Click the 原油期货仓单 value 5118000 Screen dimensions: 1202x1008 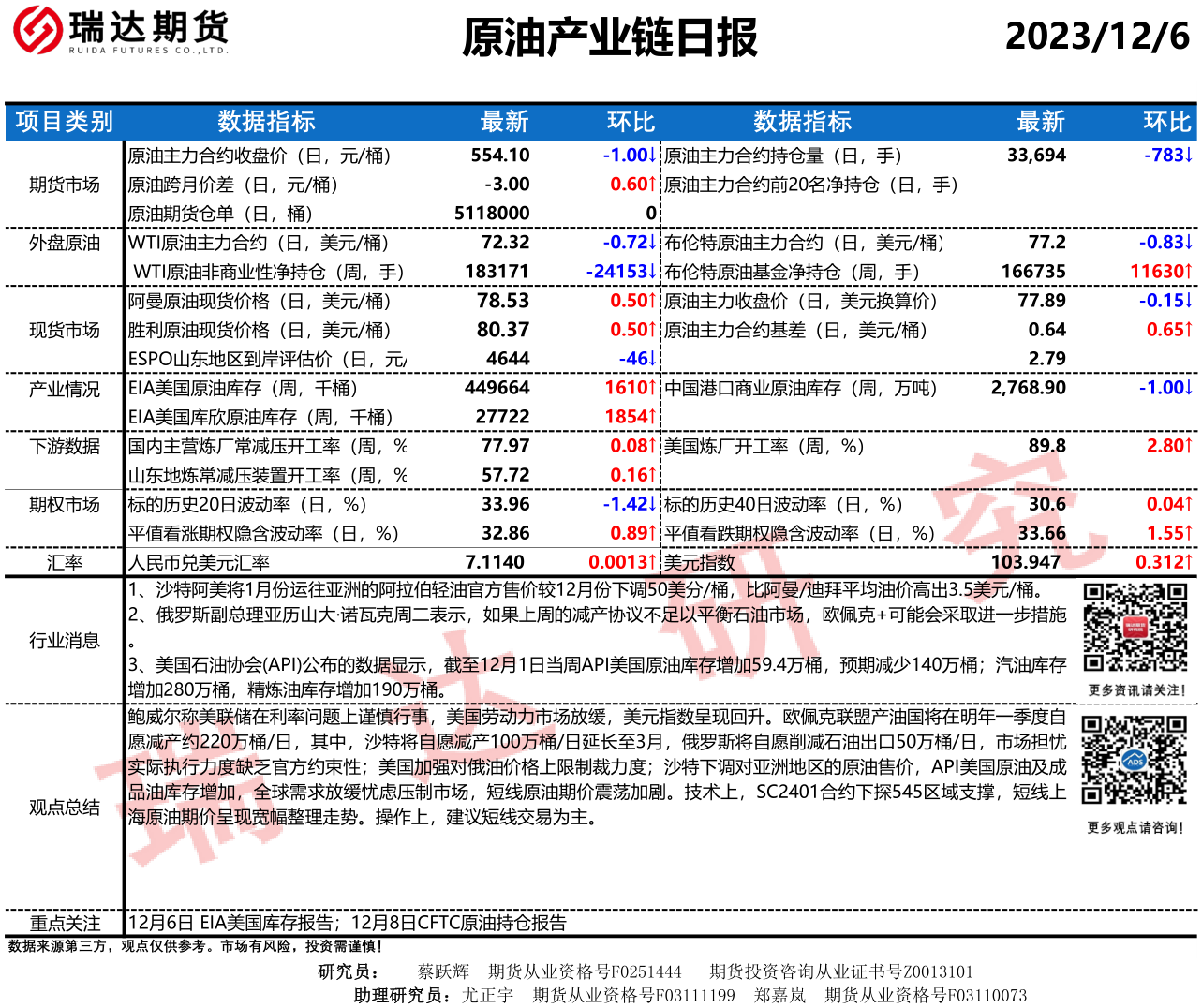(492, 214)
